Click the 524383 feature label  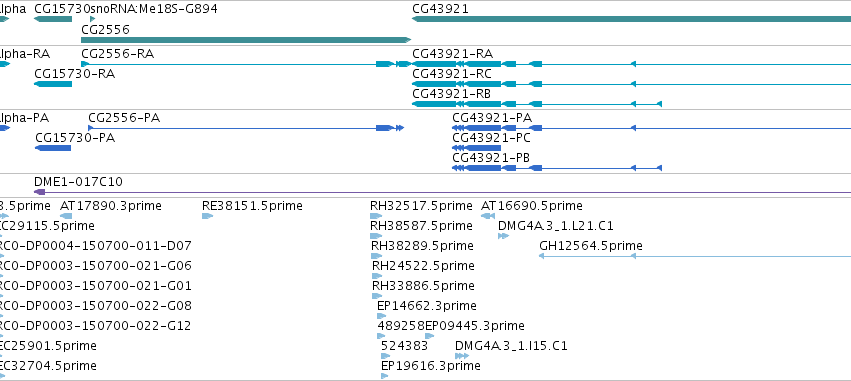tap(404, 346)
